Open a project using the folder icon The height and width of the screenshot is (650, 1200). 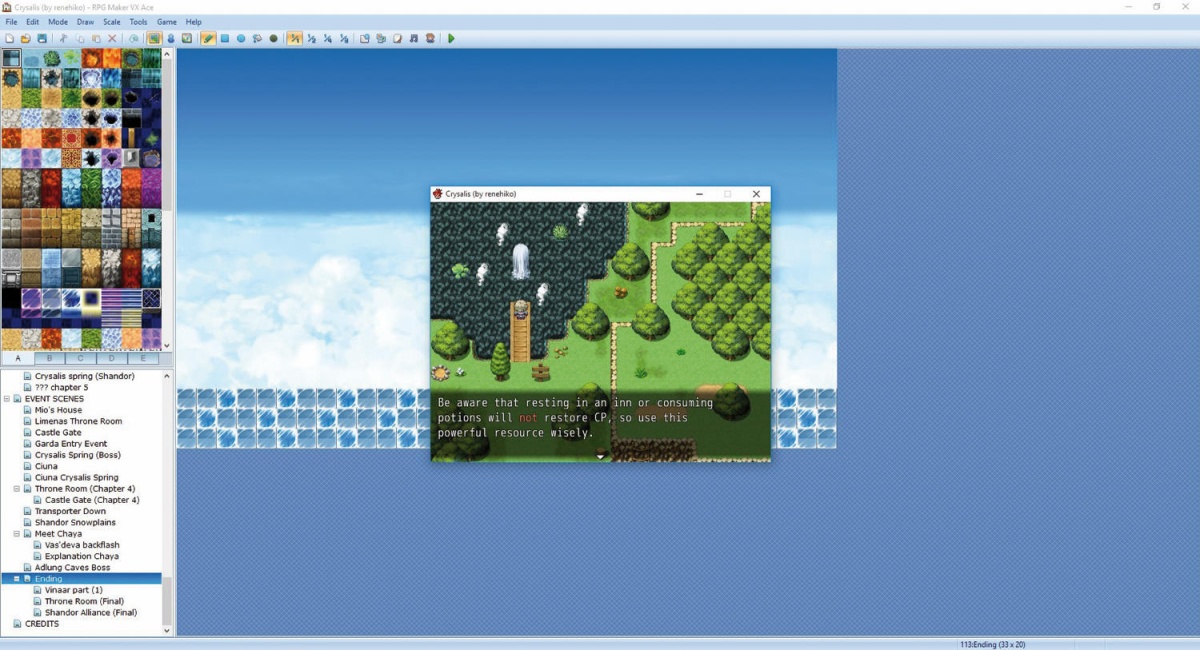click(26, 38)
